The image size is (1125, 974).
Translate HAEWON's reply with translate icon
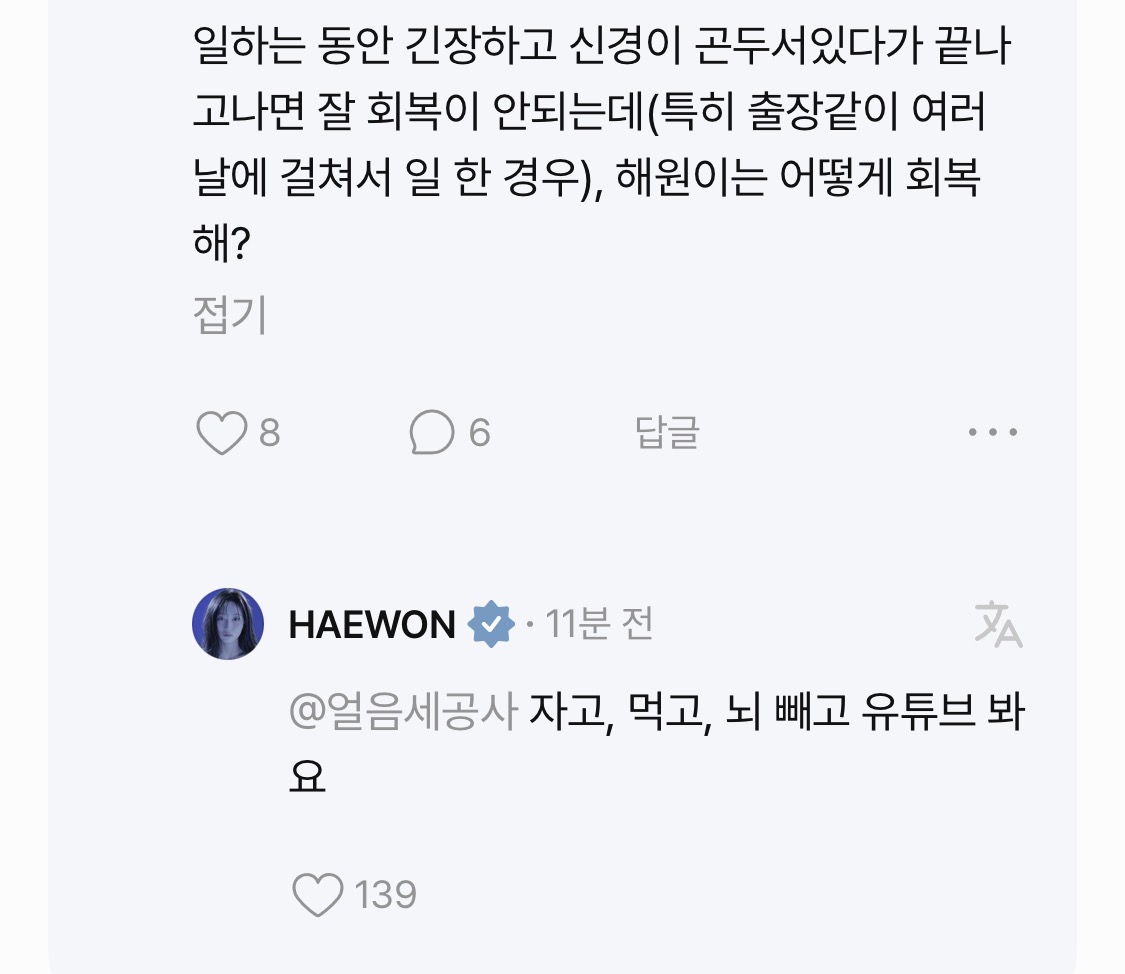click(998, 624)
